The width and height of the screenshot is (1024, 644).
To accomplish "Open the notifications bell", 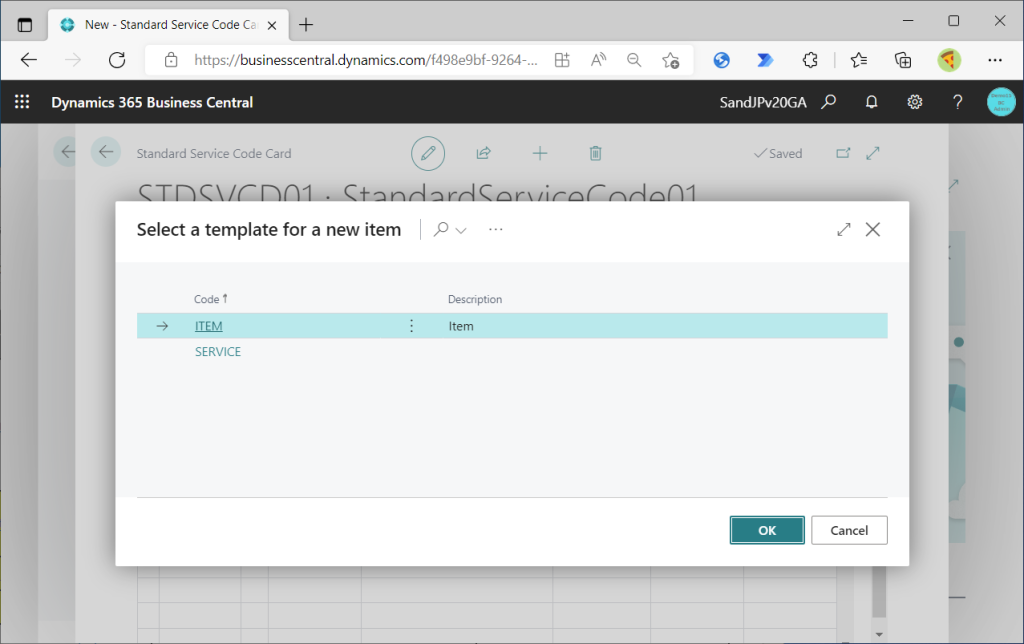I will pos(871,102).
